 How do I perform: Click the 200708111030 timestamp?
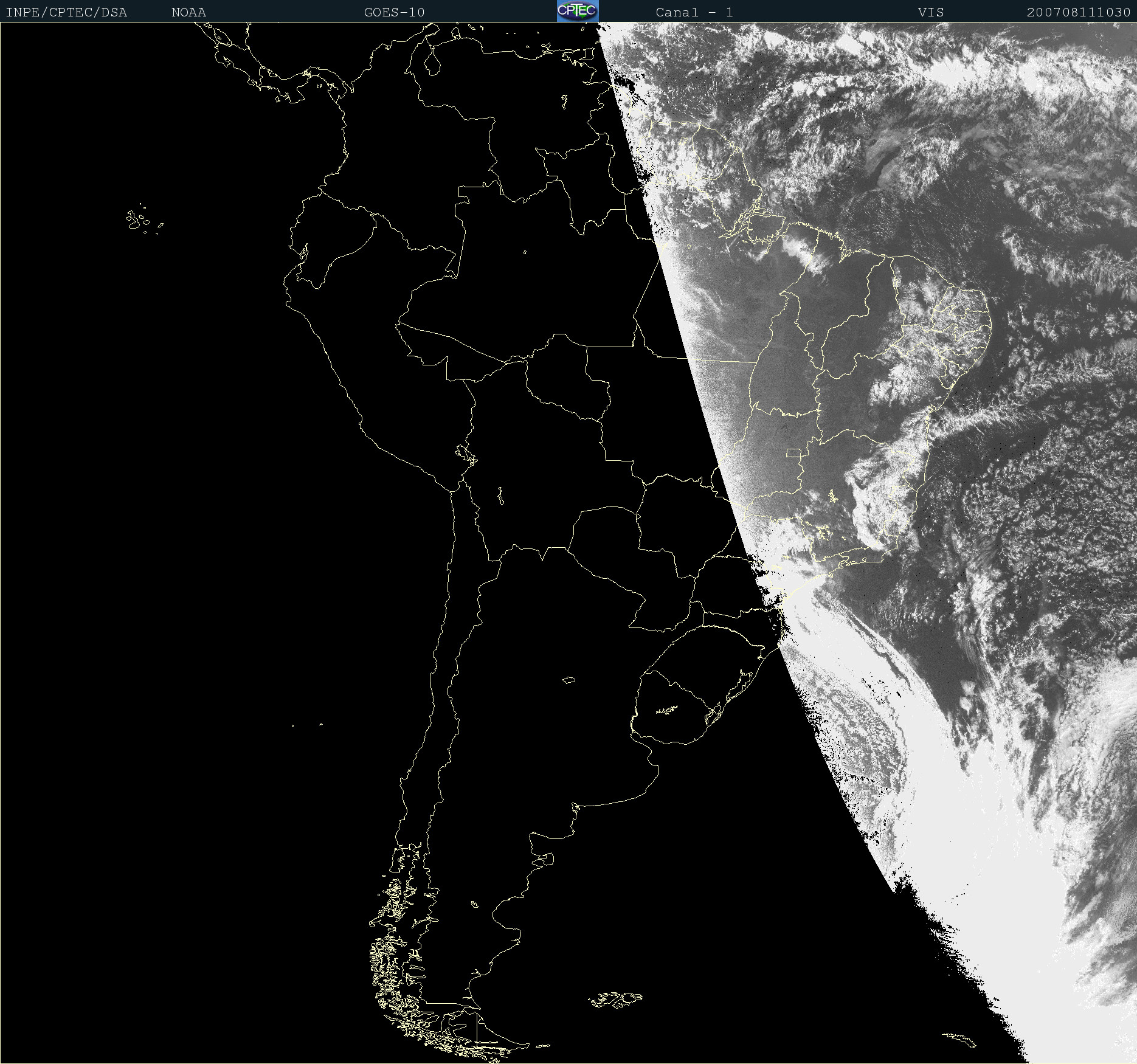click(1079, 12)
